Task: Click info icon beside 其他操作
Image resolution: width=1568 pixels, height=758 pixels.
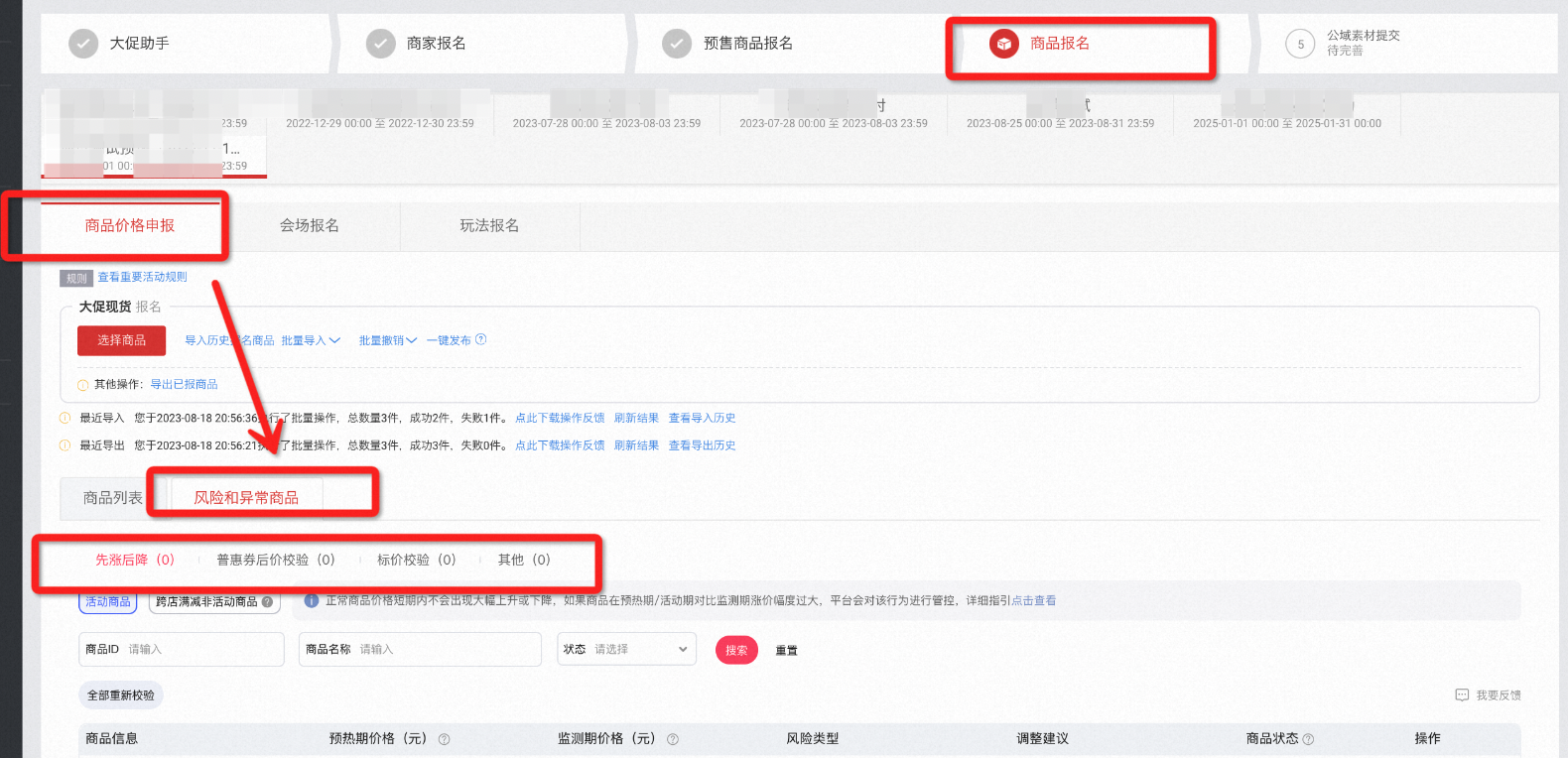Action: (x=83, y=385)
